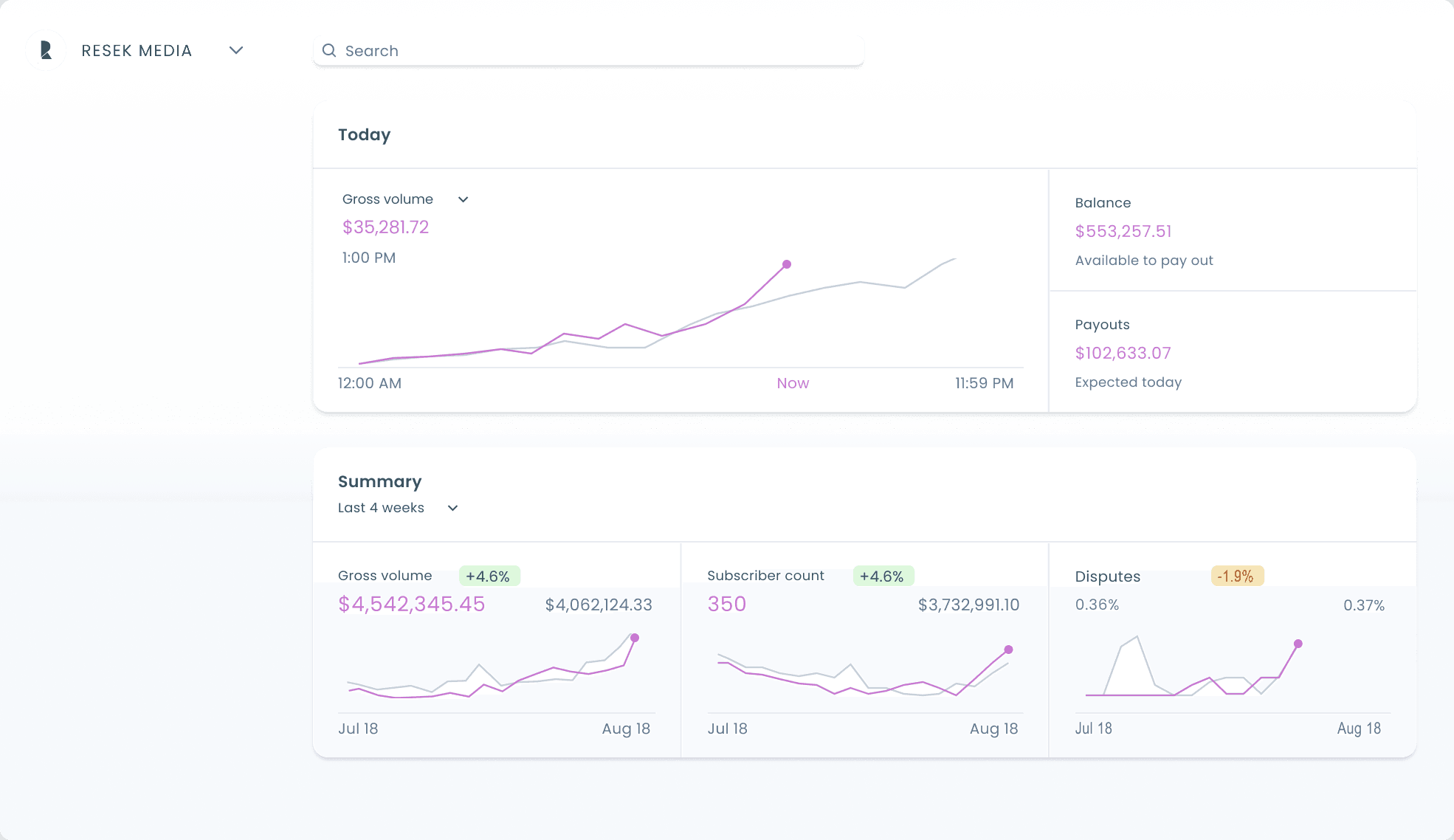Click the Disputes -1.9% badge
Image resolution: width=1454 pixels, height=840 pixels.
1236,576
